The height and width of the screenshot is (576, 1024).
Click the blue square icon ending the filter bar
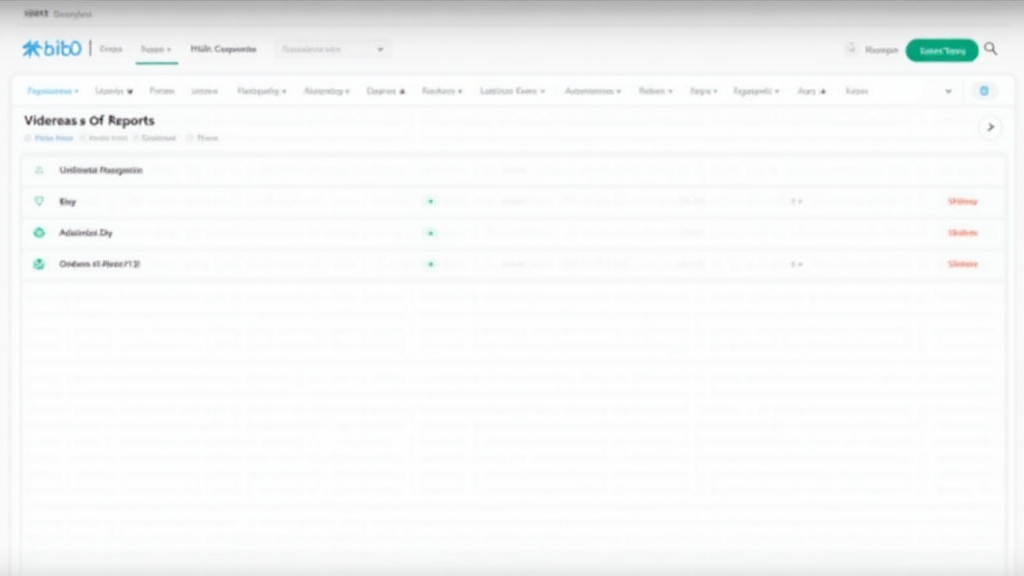(x=983, y=91)
